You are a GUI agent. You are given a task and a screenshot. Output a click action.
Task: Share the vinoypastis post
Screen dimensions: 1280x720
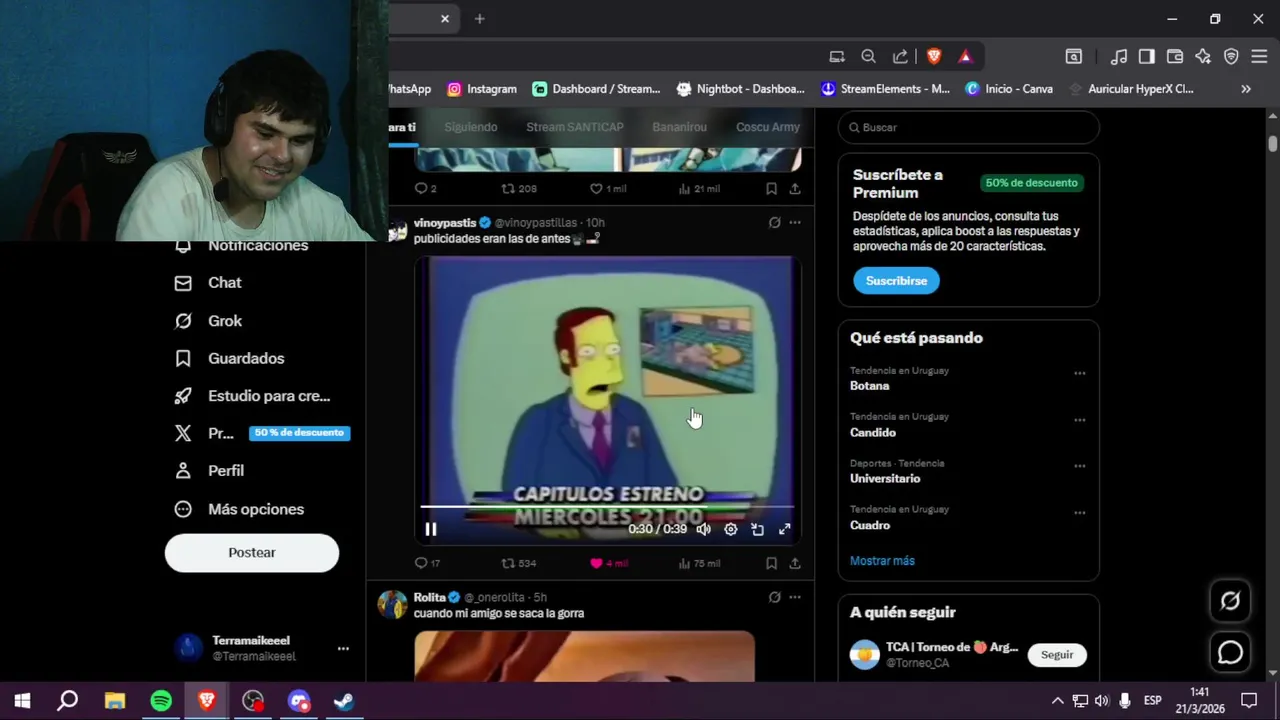(x=795, y=563)
